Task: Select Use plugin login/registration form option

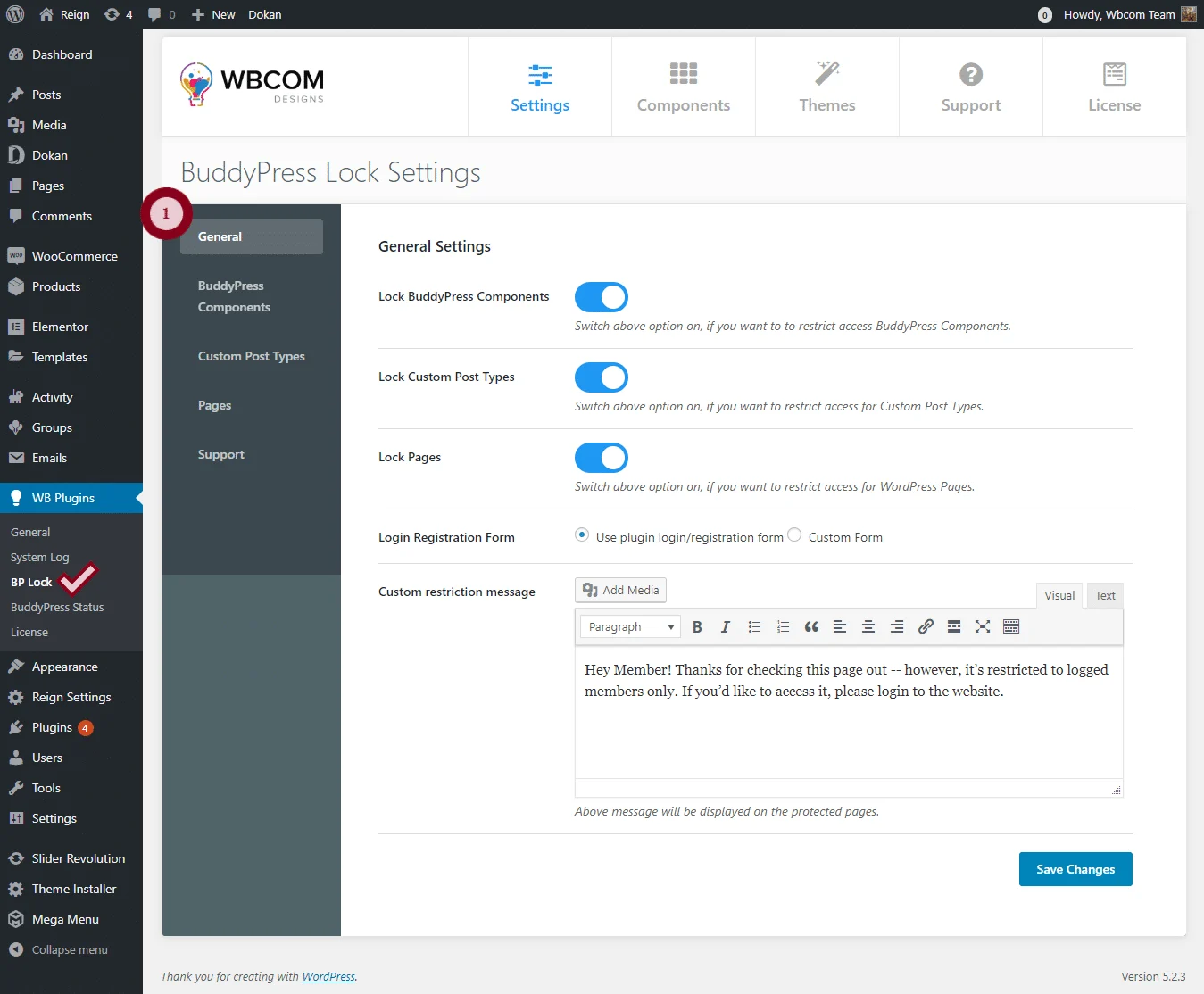Action: (x=582, y=535)
